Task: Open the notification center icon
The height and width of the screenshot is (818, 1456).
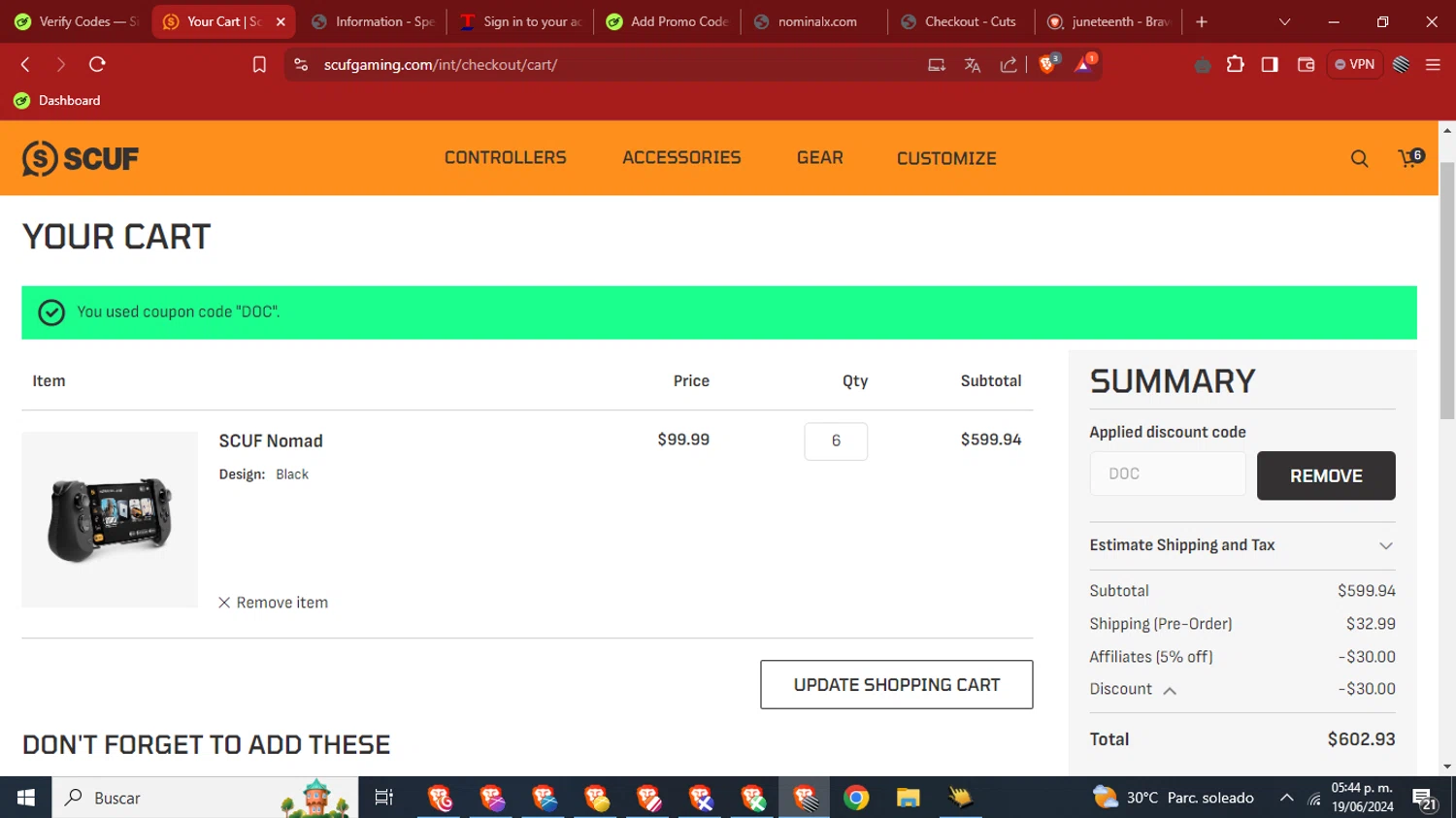Action: 1425,800
